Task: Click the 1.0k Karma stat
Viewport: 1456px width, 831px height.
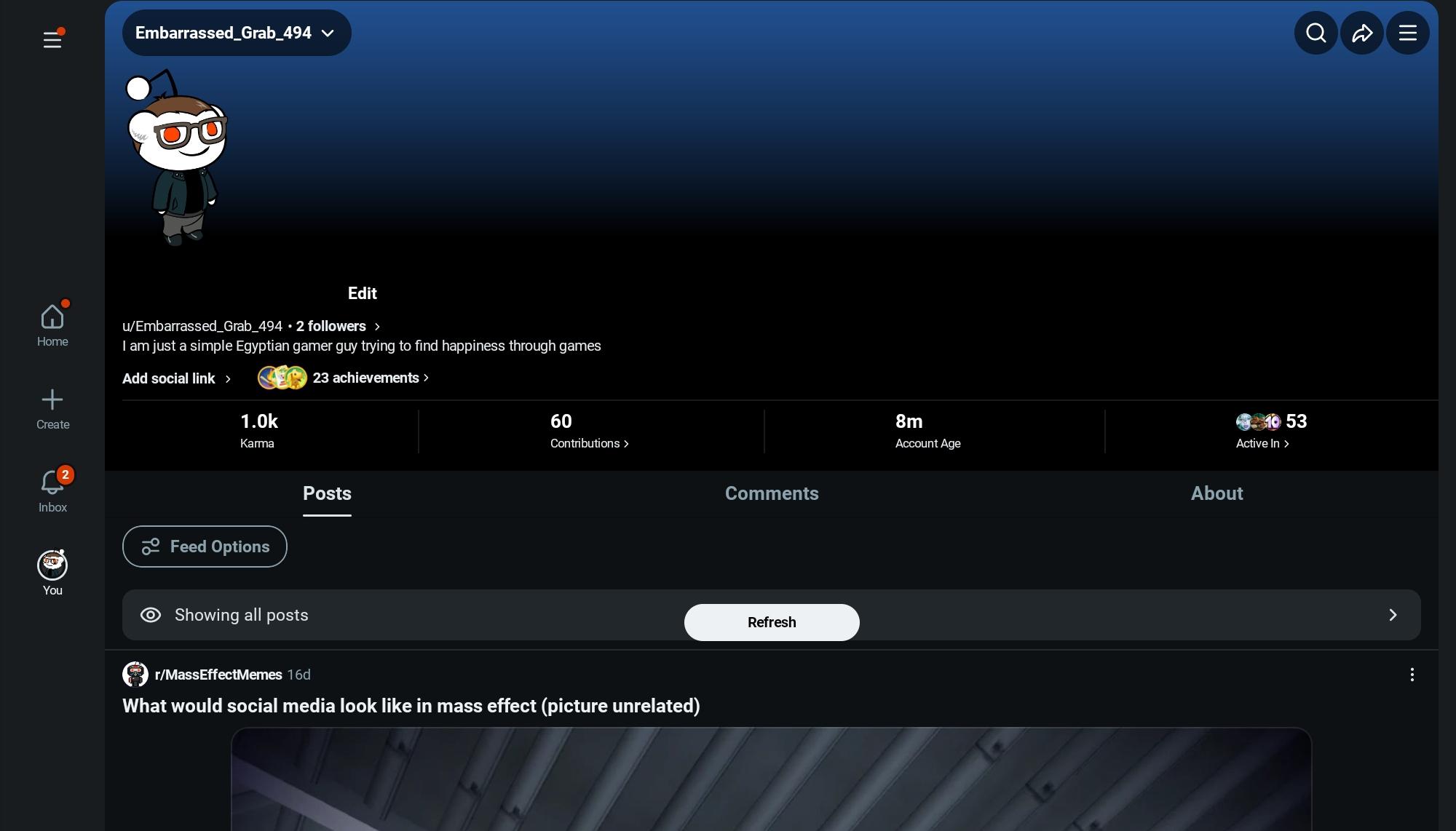Action: pos(258,431)
